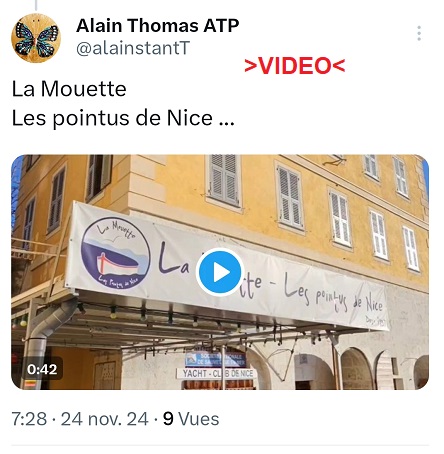Click the red >VIDEO< label
This screenshot has width=444, height=454.
pyautogui.click(x=295, y=66)
